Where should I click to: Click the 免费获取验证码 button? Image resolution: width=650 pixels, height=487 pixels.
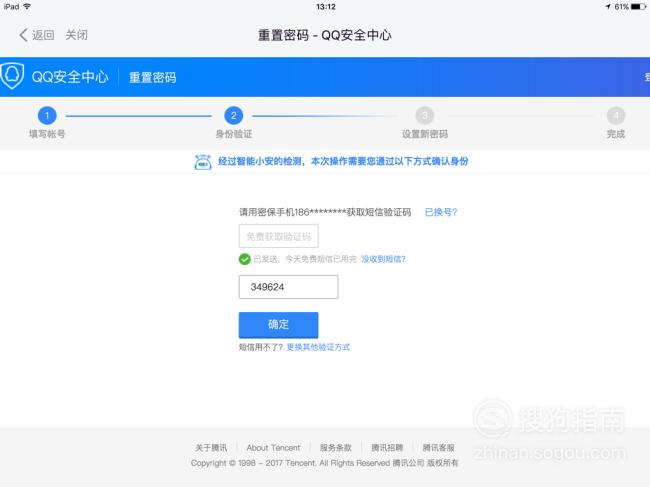point(279,236)
